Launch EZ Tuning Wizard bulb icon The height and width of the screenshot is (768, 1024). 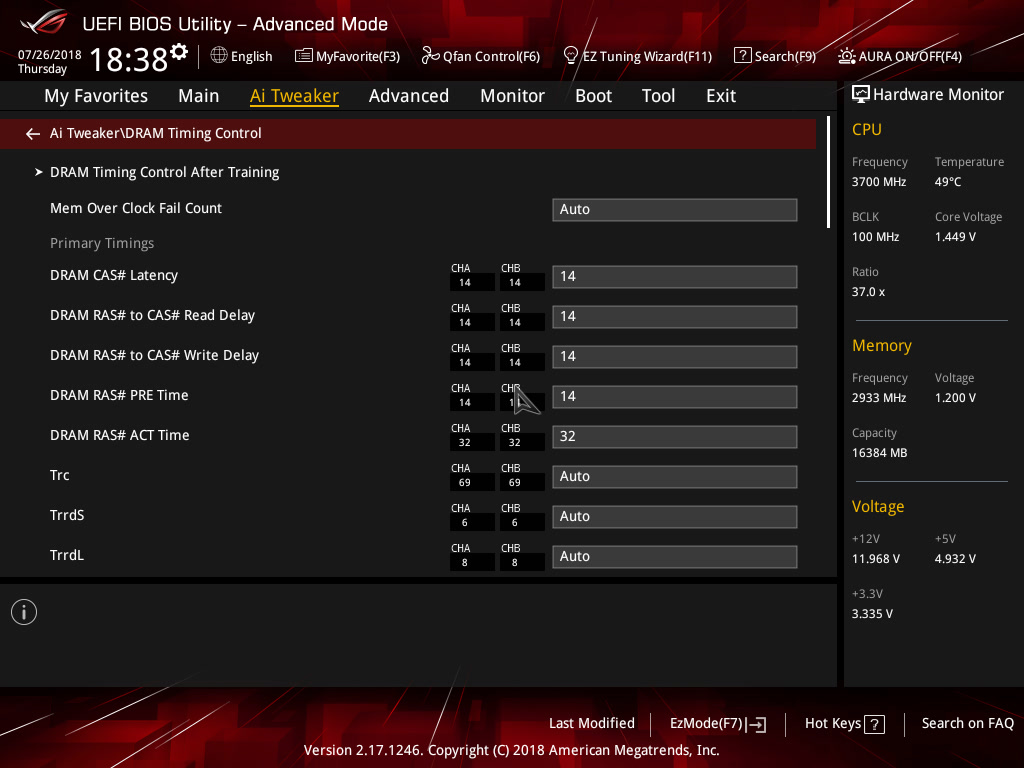[570, 56]
